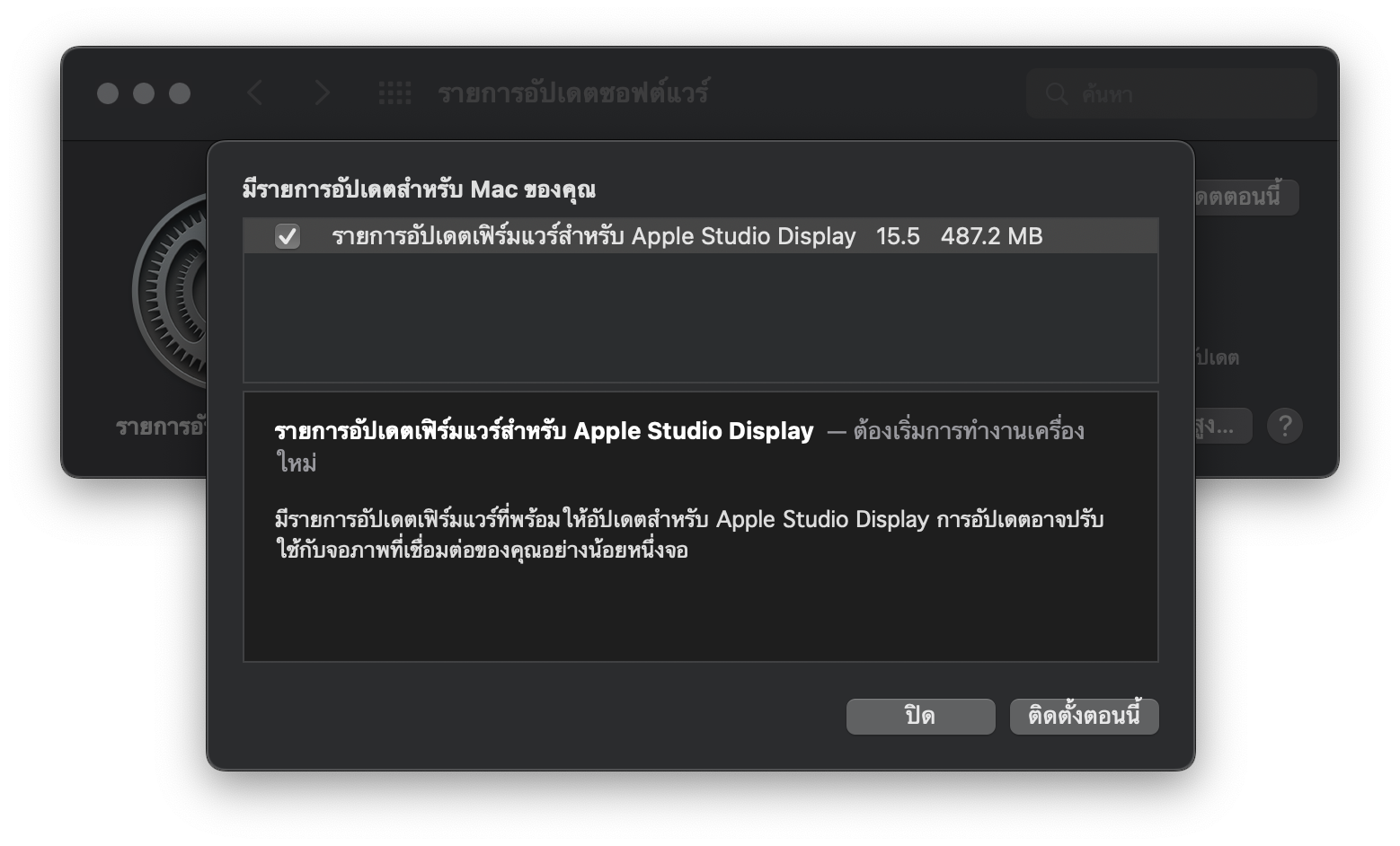Image resolution: width=1400 pixels, height=846 pixels.
Task: Uncheck the Apple Studio Display firmware update
Action: click(x=288, y=236)
